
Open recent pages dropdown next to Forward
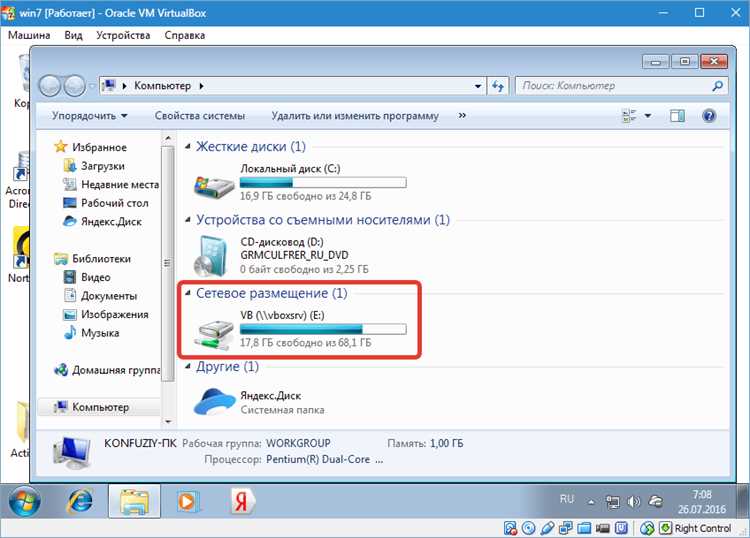[92, 87]
